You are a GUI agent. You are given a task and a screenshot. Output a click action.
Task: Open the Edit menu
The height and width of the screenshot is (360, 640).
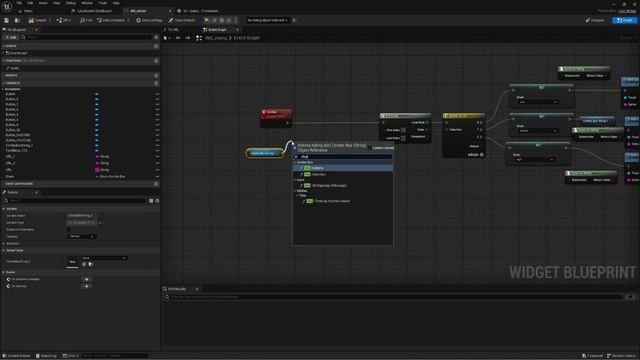30,3
